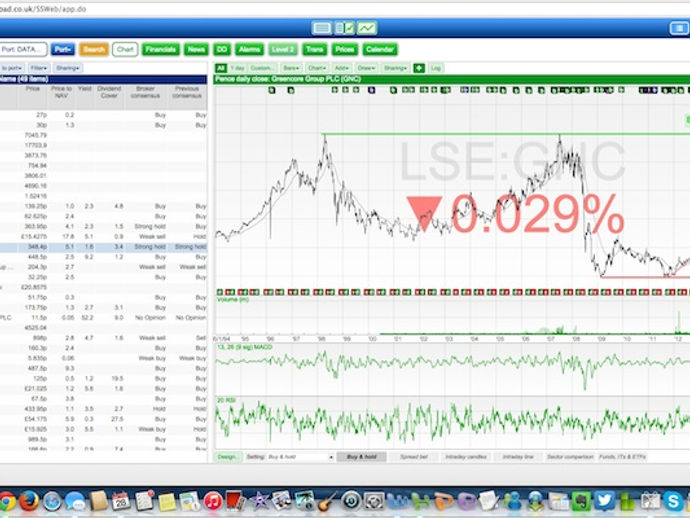Open the Setting Buy & hold combo box
Image resolution: width=690 pixels, height=518 pixels.
pyautogui.click(x=301, y=457)
